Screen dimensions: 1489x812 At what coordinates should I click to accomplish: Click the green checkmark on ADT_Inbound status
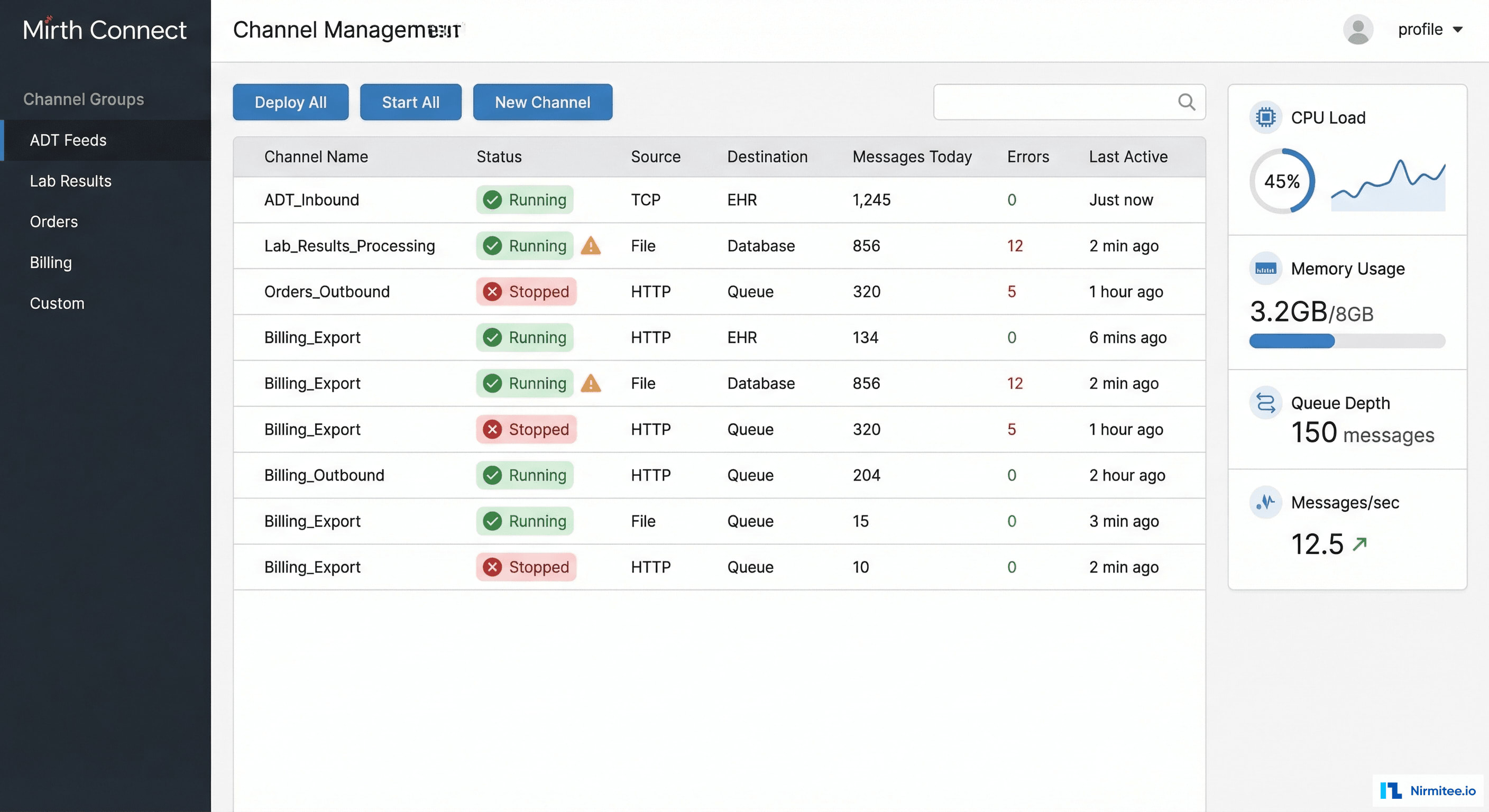pos(492,200)
